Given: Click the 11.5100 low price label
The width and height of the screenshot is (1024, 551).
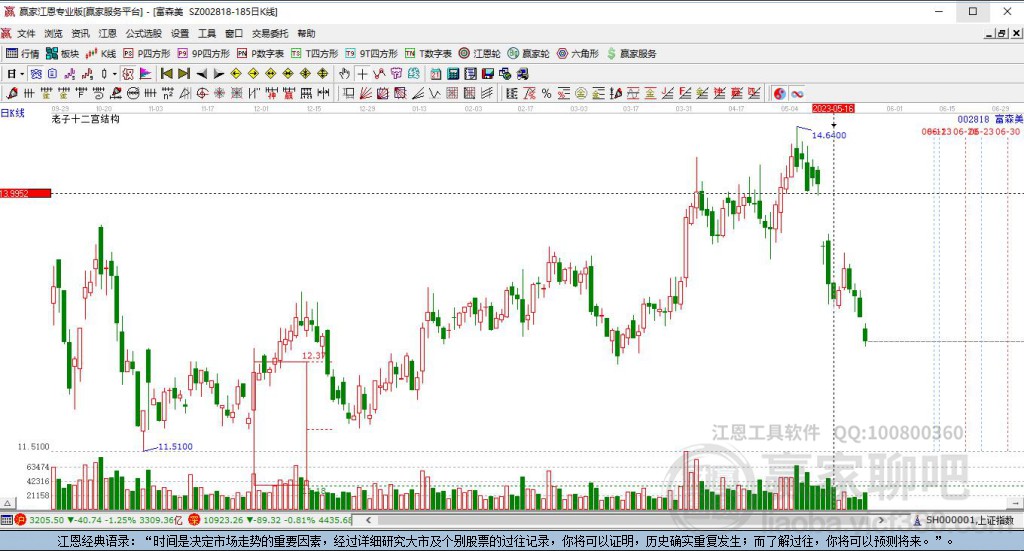Looking at the screenshot, I should pos(175,447).
